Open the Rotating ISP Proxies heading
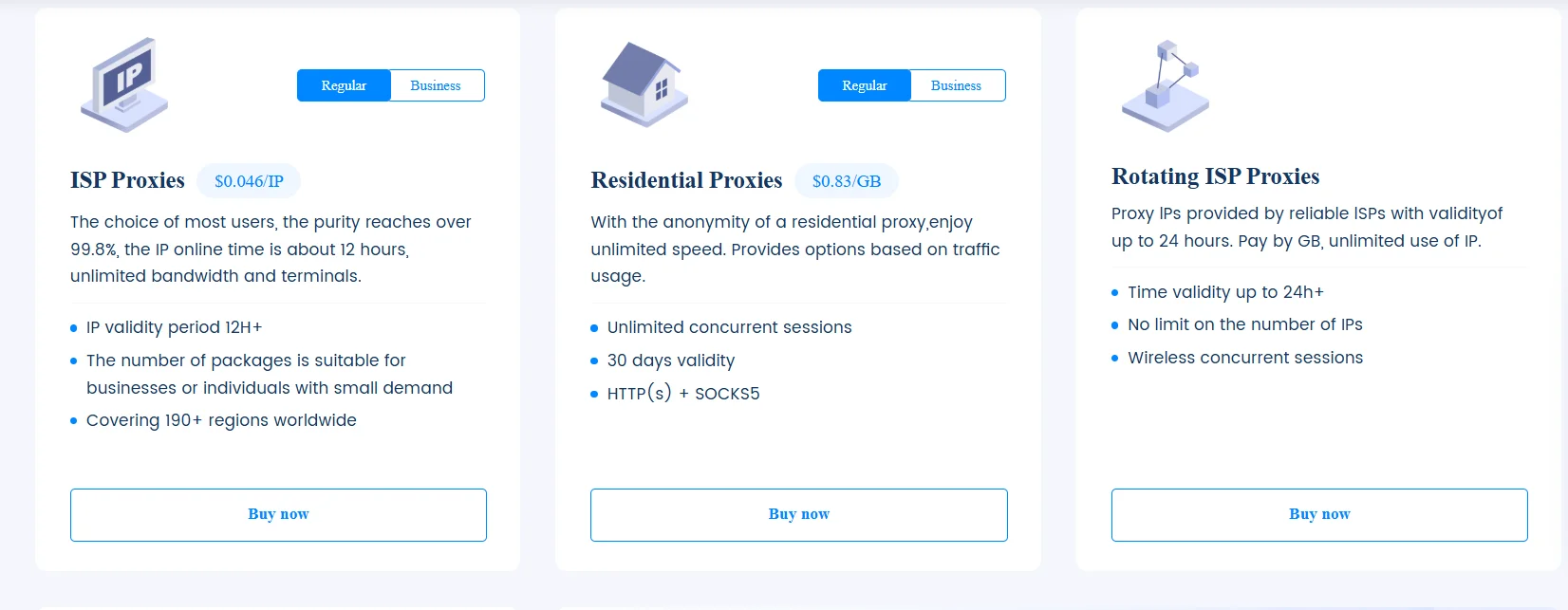 [1215, 176]
